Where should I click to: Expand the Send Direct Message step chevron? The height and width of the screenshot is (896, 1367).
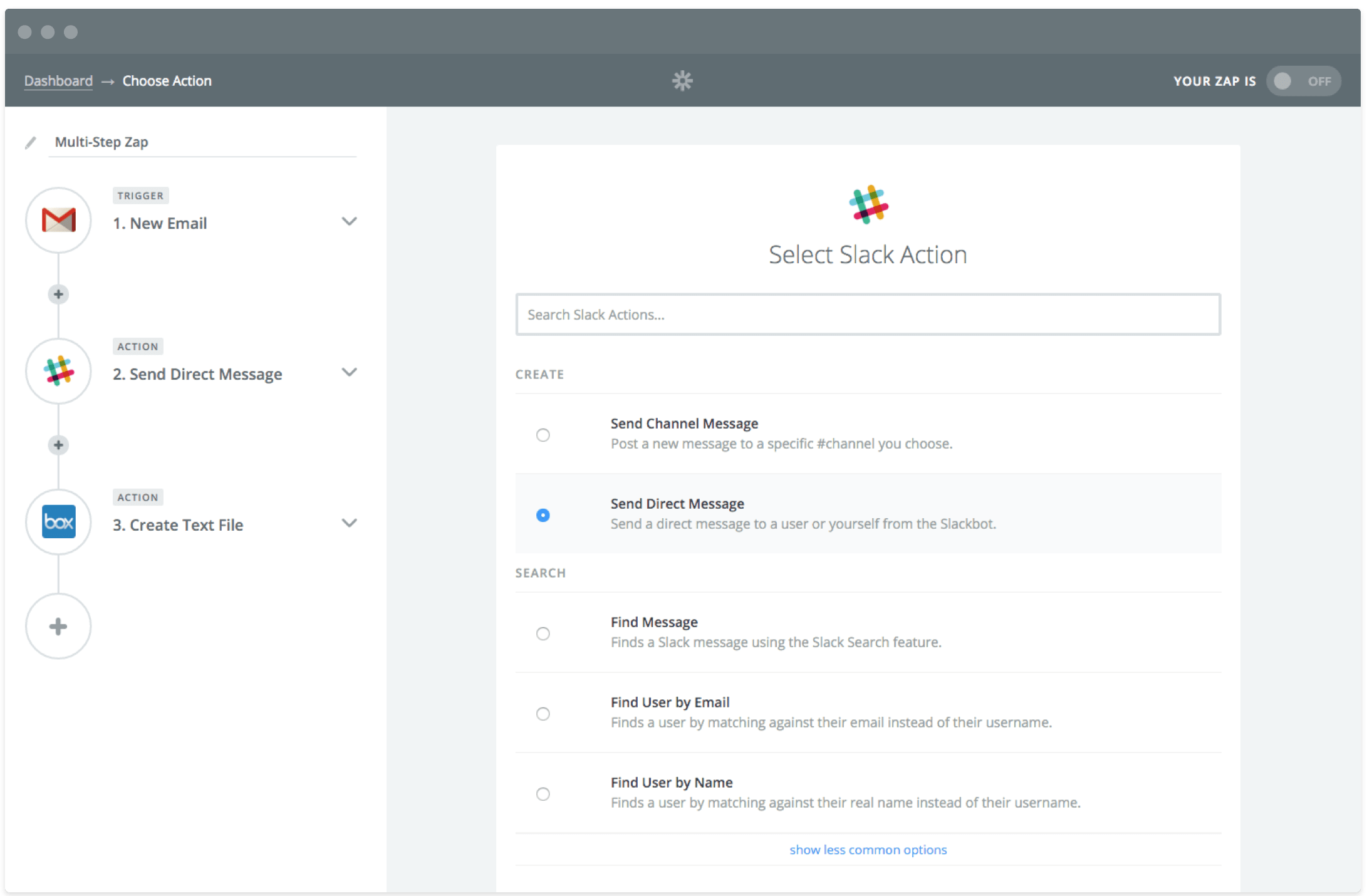(349, 372)
